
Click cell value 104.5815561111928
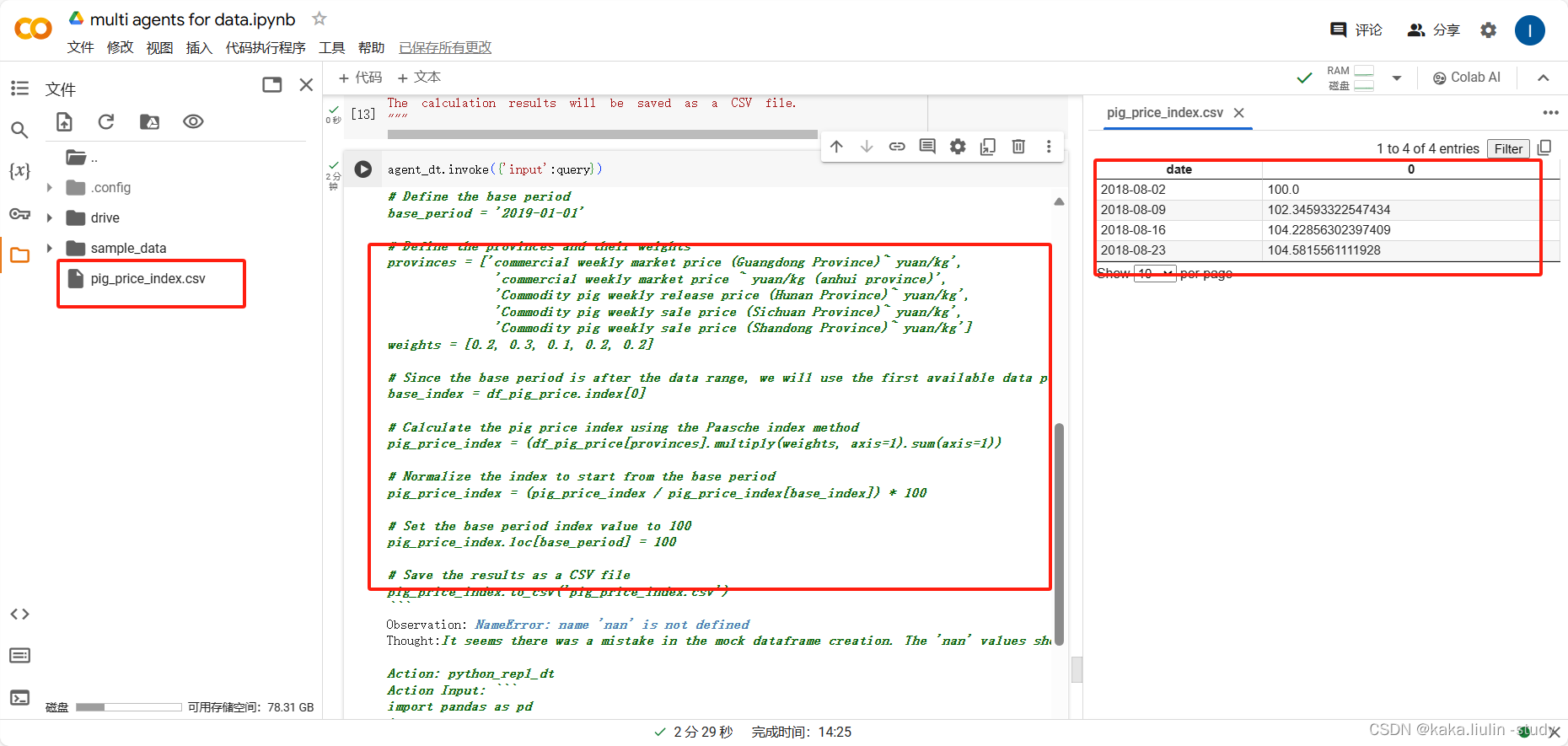point(1324,250)
